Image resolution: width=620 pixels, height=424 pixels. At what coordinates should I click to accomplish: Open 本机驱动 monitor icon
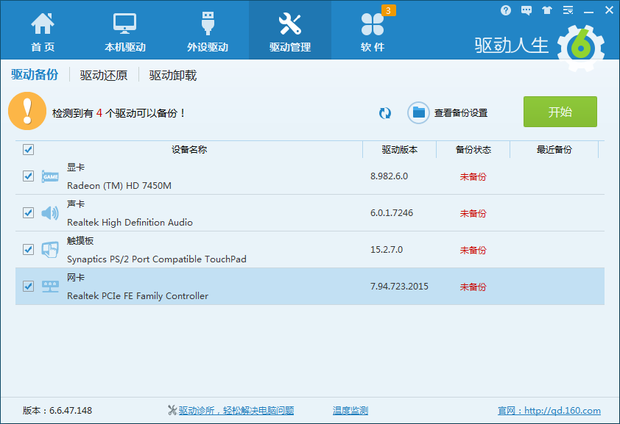click(125, 24)
